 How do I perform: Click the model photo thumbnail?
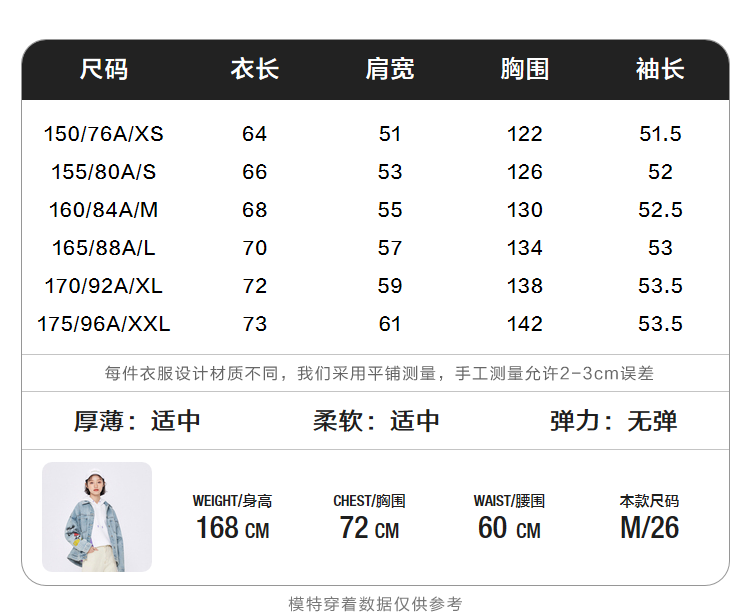click(97, 517)
